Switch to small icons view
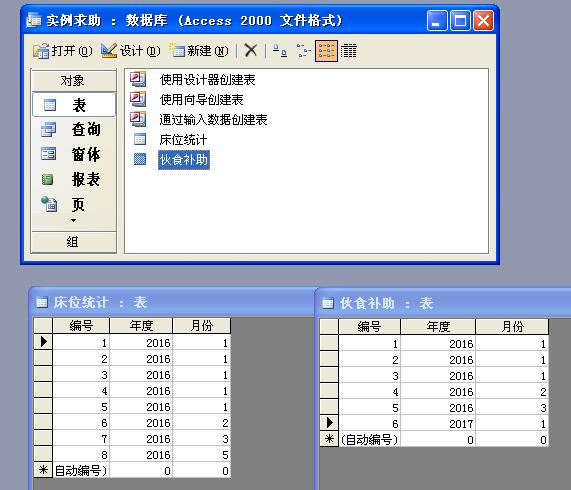The height and width of the screenshot is (490, 571). [x=303, y=51]
